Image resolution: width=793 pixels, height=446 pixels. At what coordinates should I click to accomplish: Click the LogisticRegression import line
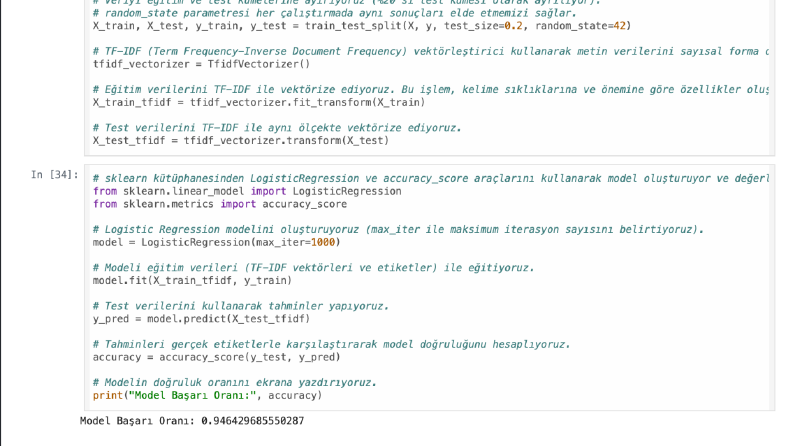point(247,191)
